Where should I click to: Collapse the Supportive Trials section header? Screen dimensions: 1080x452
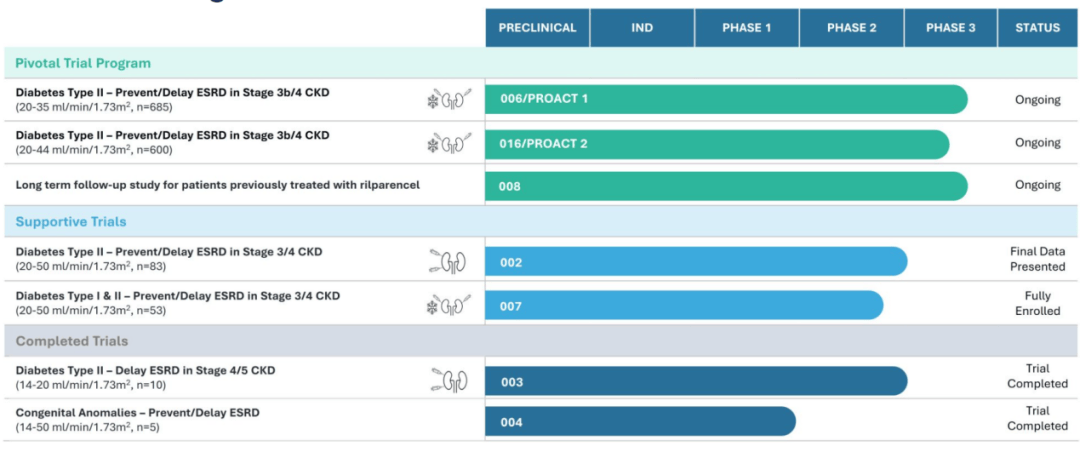click(71, 222)
